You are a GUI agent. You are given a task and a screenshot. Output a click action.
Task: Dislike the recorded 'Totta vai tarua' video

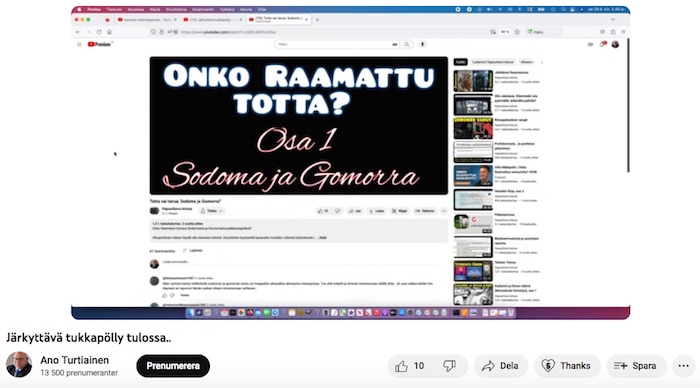(x=338, y=211)
